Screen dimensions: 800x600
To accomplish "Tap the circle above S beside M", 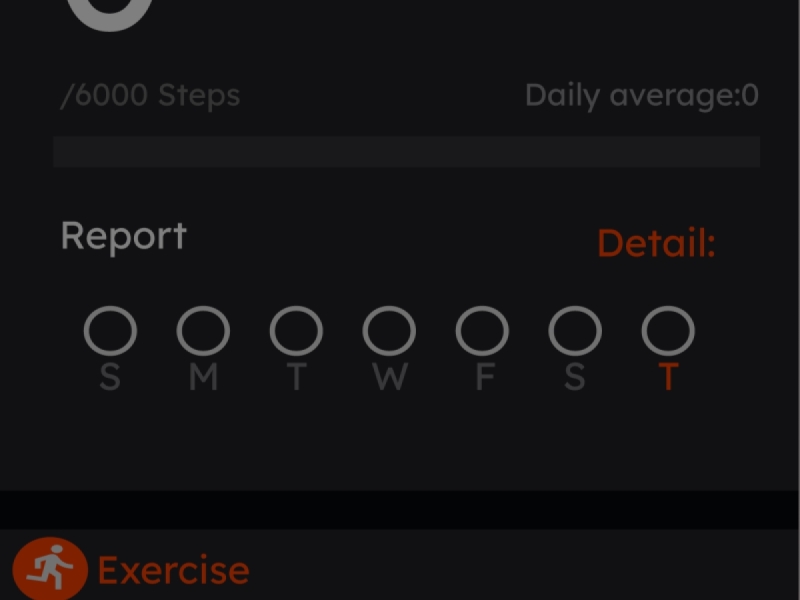I will 110,330.
